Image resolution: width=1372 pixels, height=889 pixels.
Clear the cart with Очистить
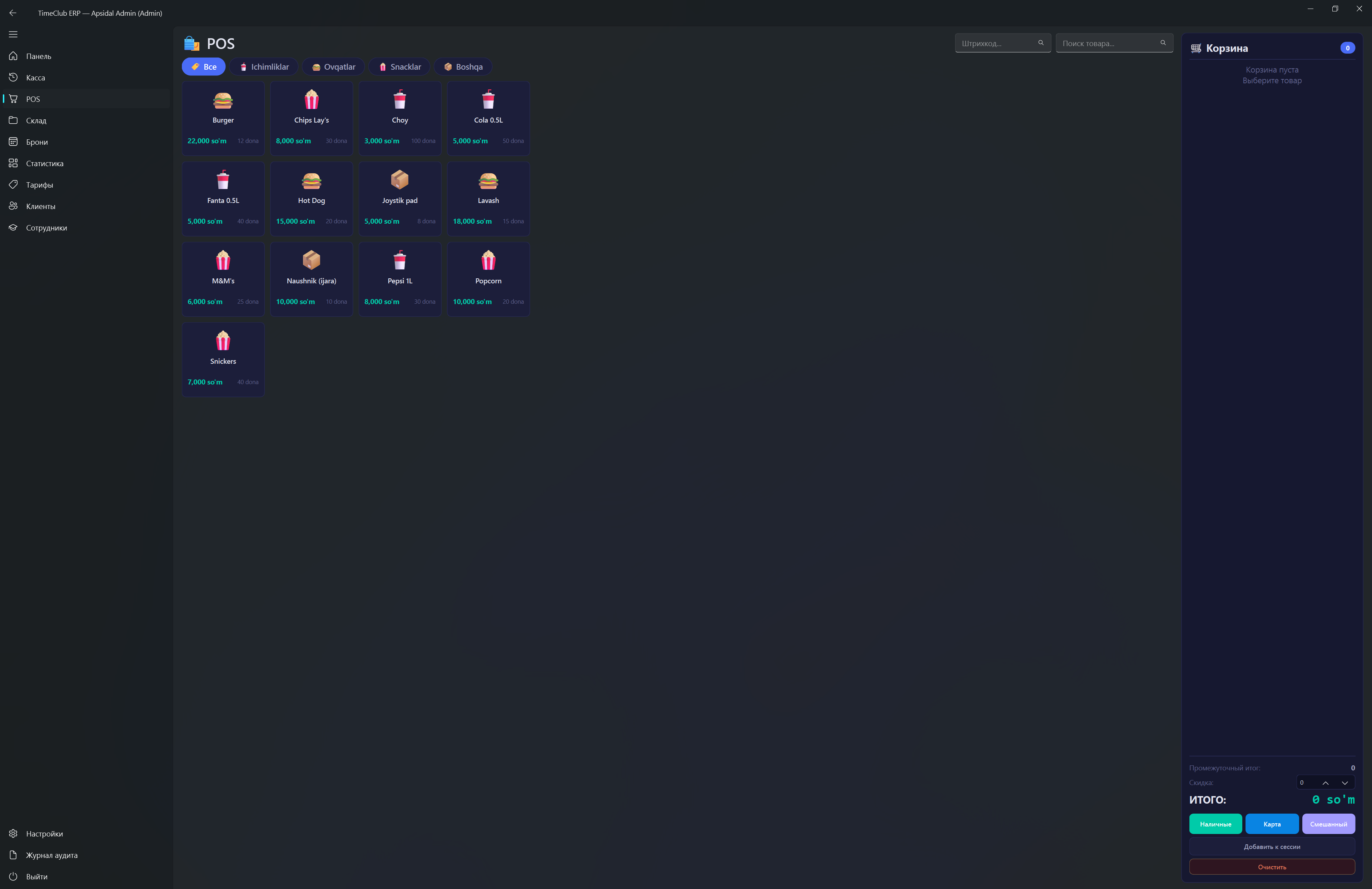(x=1272, y=866)
